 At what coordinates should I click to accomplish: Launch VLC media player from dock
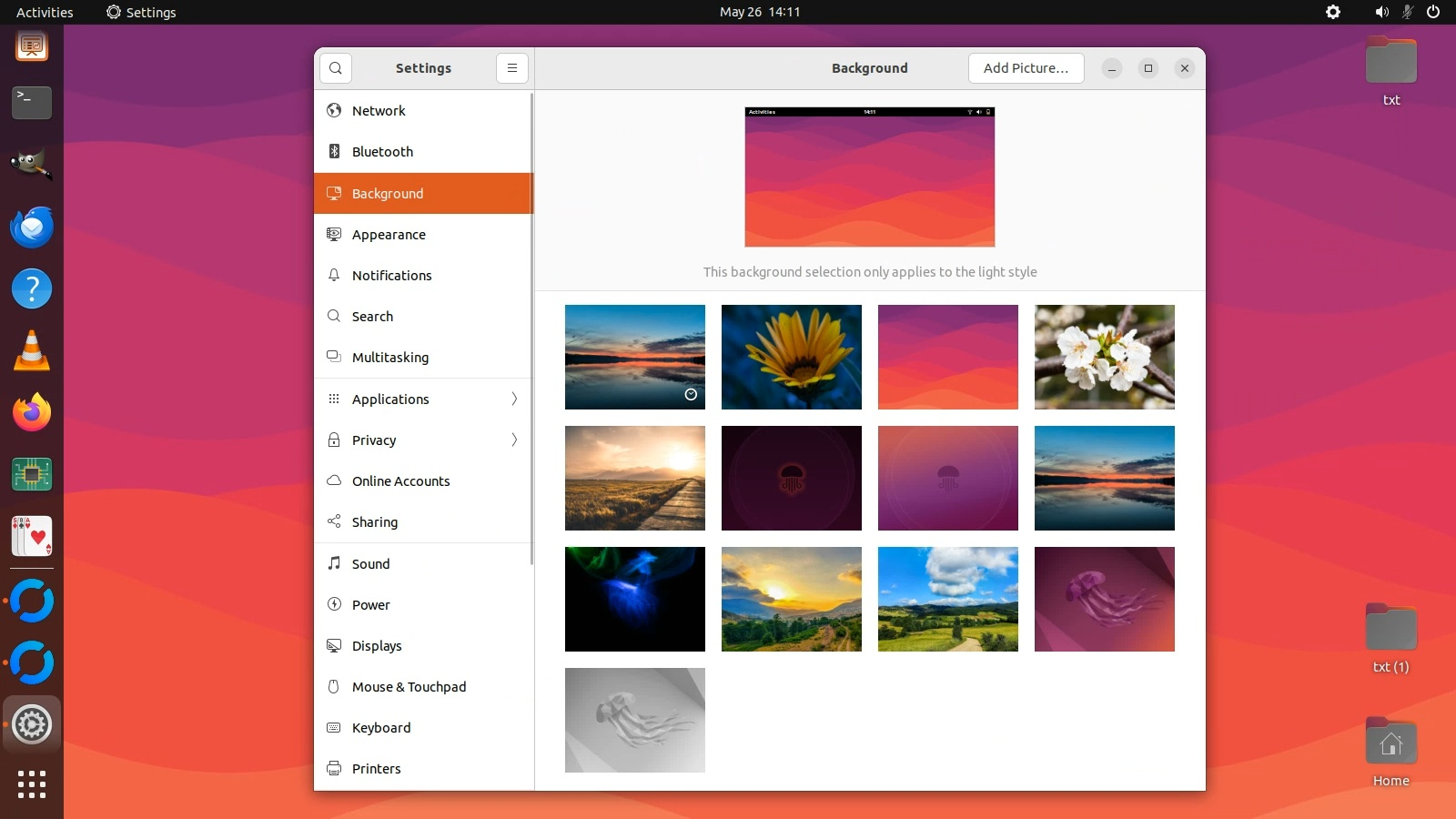(x=32, y=350)
